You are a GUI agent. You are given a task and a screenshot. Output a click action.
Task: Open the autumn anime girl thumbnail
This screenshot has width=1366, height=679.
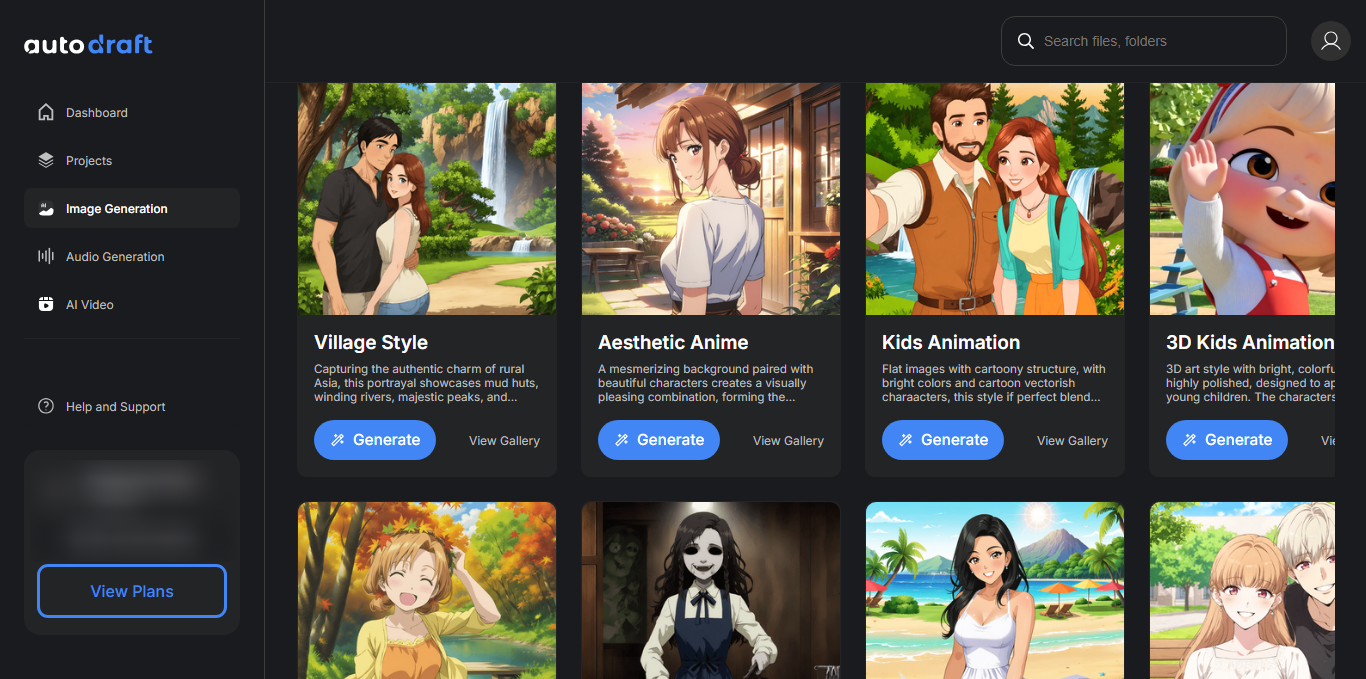pos(427,590)
